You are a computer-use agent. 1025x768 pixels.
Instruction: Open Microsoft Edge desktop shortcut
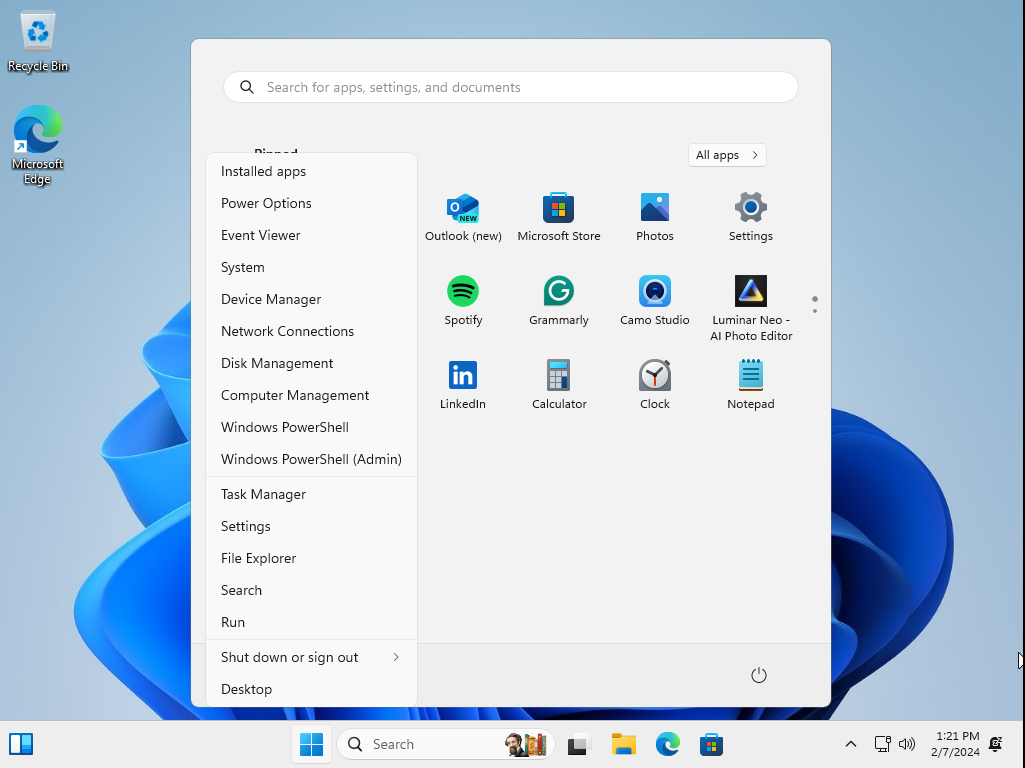click(38, 145)
